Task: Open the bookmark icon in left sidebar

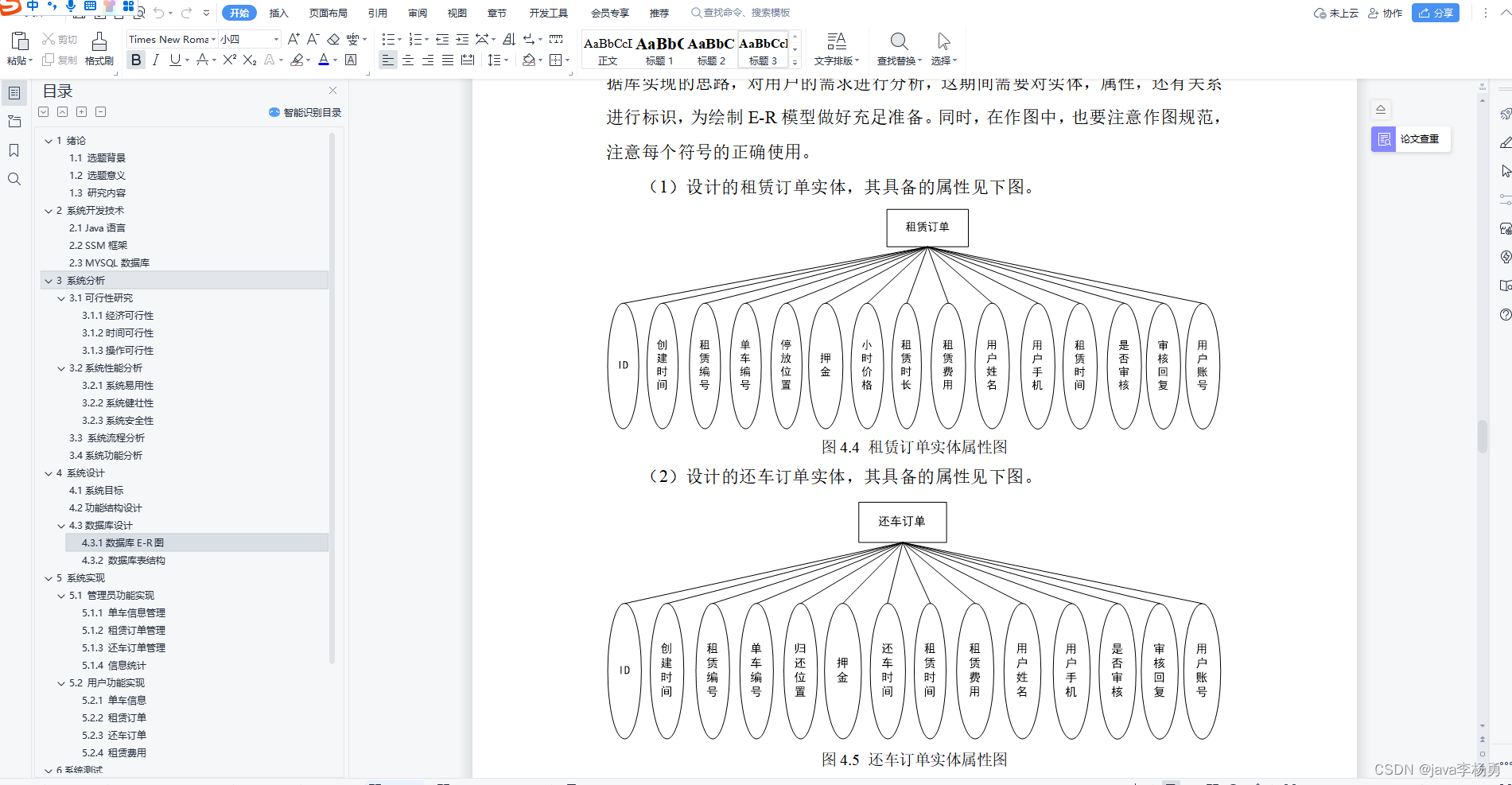Action: pyautogui.click(x=14, y=150)
